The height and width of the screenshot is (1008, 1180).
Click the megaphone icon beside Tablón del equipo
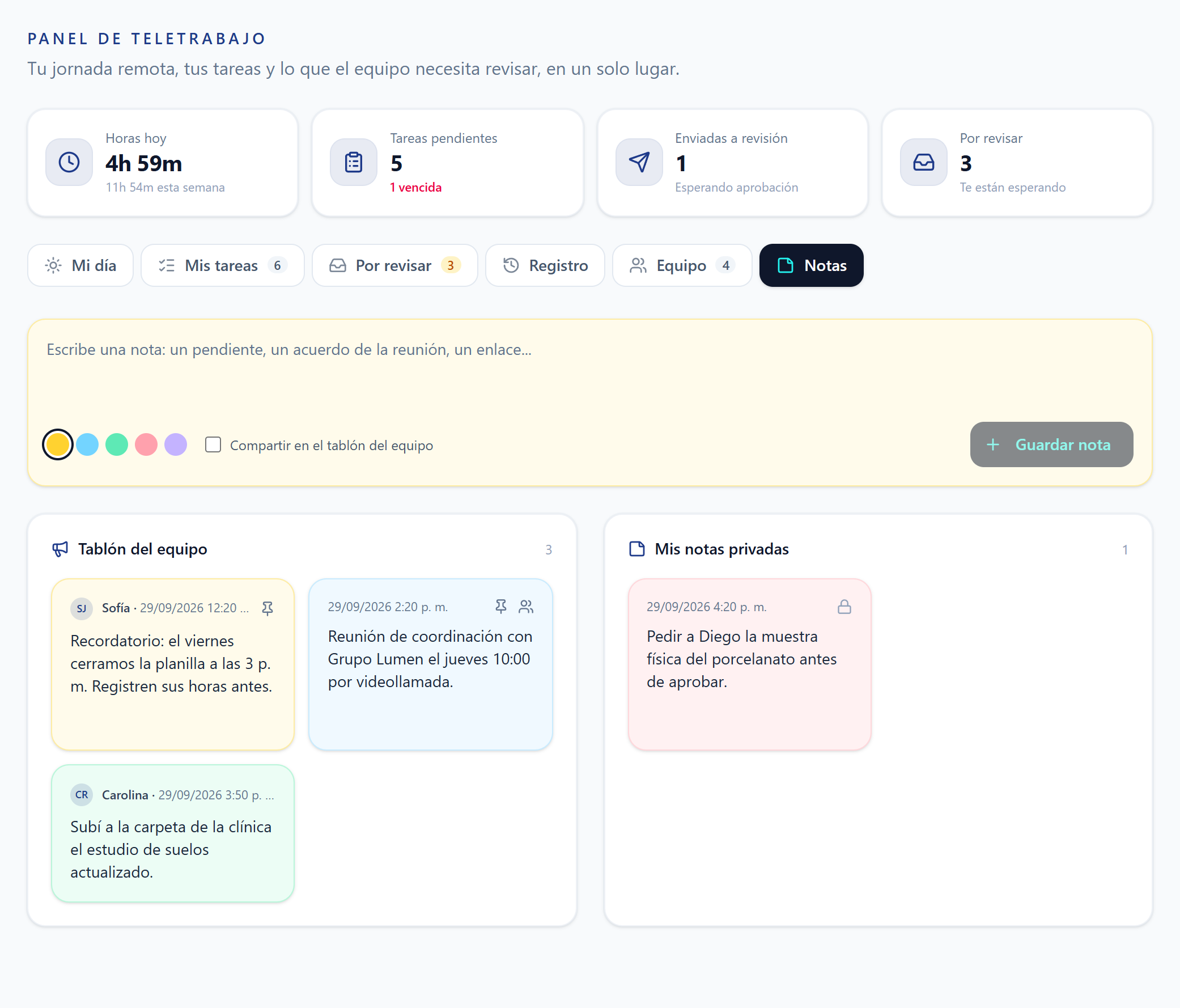click(60, 549)
